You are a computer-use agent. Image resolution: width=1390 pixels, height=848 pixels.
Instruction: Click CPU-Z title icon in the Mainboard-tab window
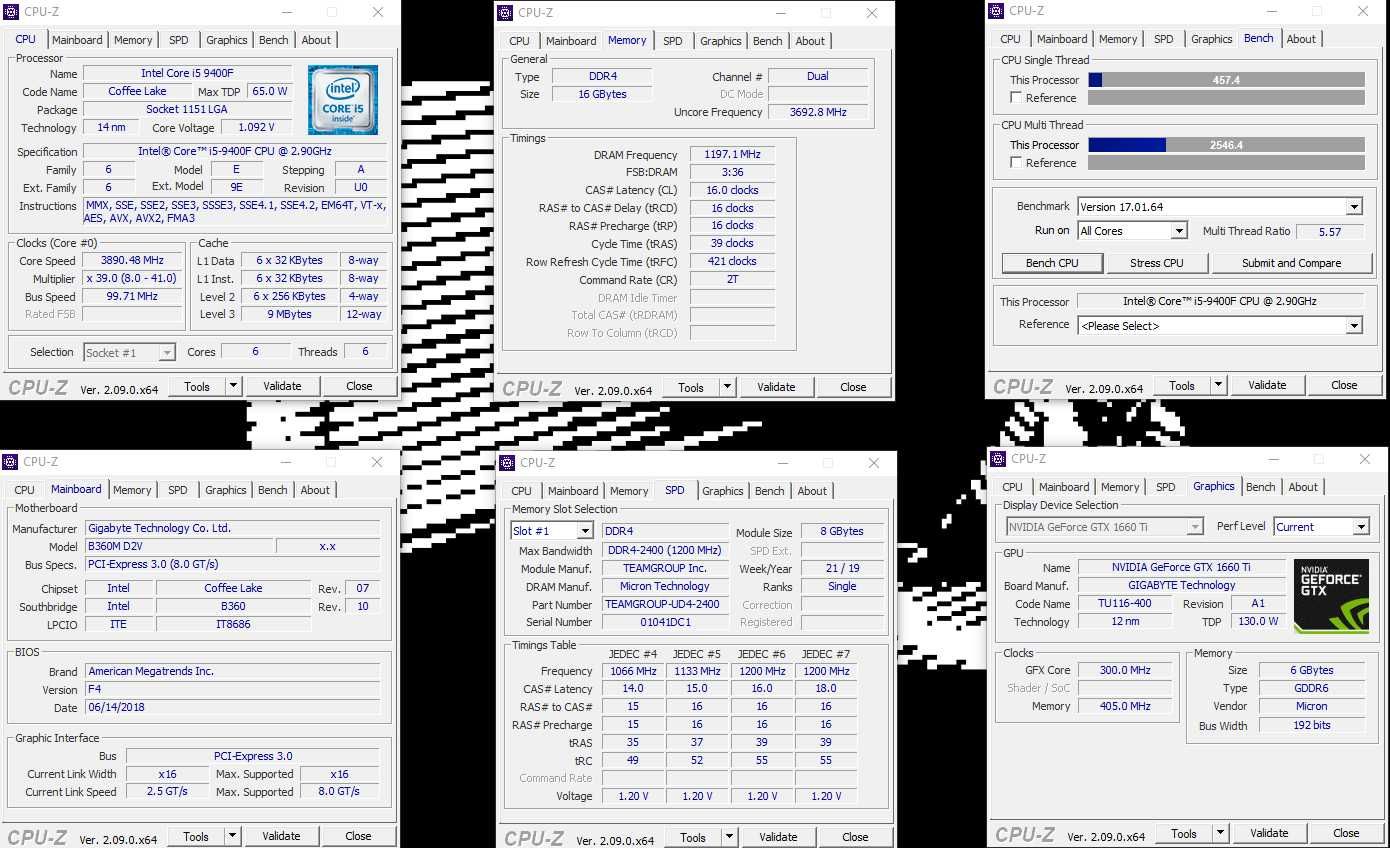(10, 462)
